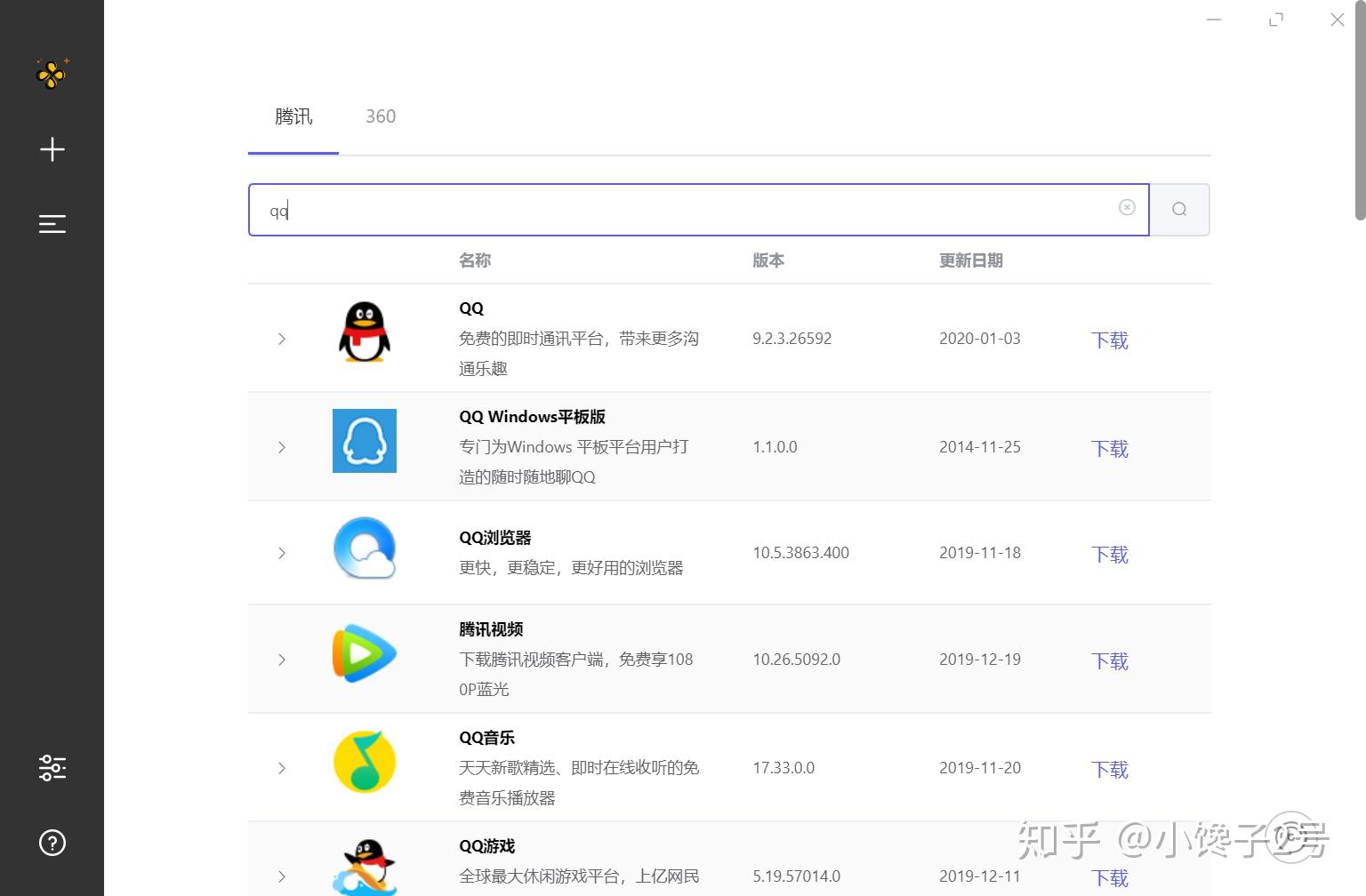This screenshot has height=896, width=1366.
Task: Click the QQ浏览器 title text
Action: 495,538
